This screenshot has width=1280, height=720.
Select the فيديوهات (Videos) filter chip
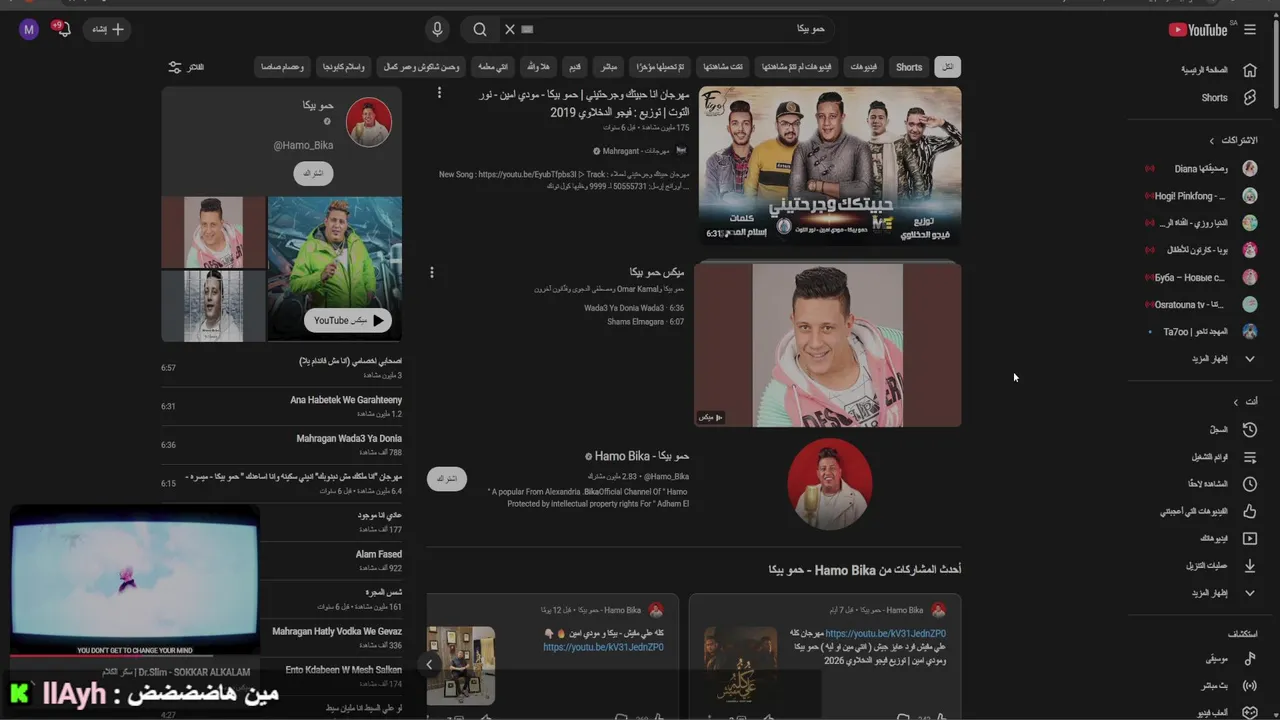pyautogui.click(x=864, y=67)
